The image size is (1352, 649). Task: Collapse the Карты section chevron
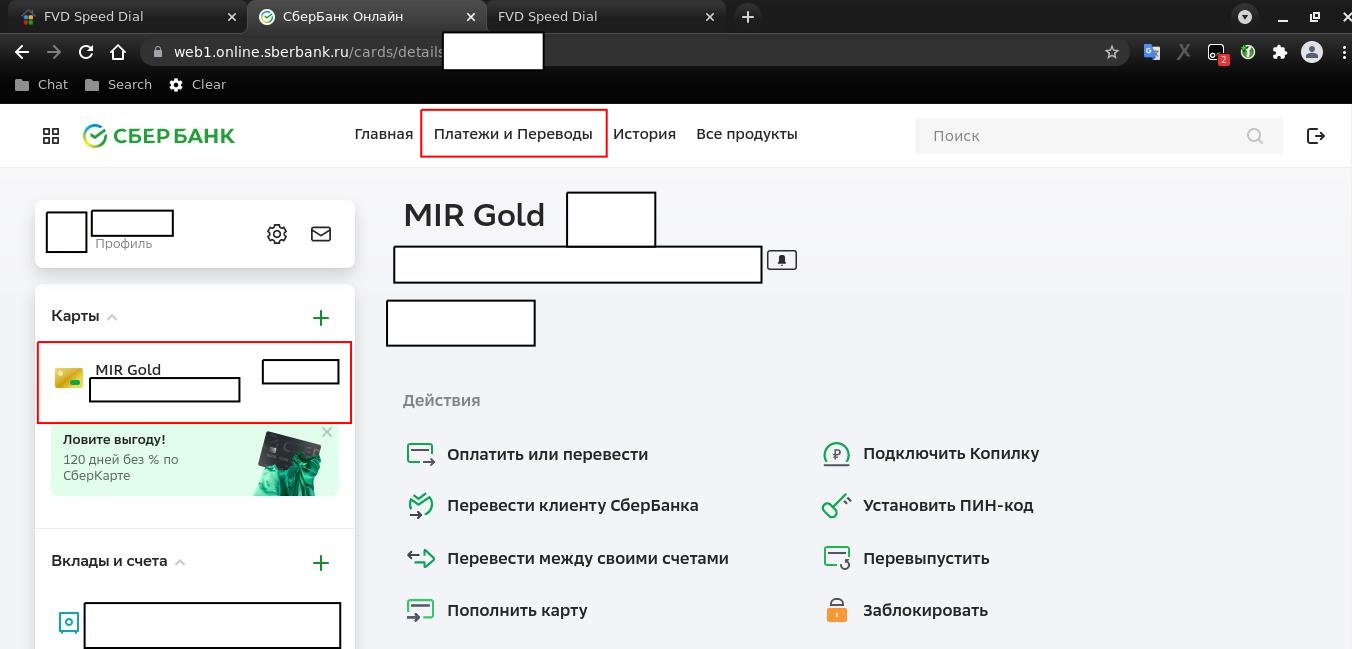[x=110, y=316]
